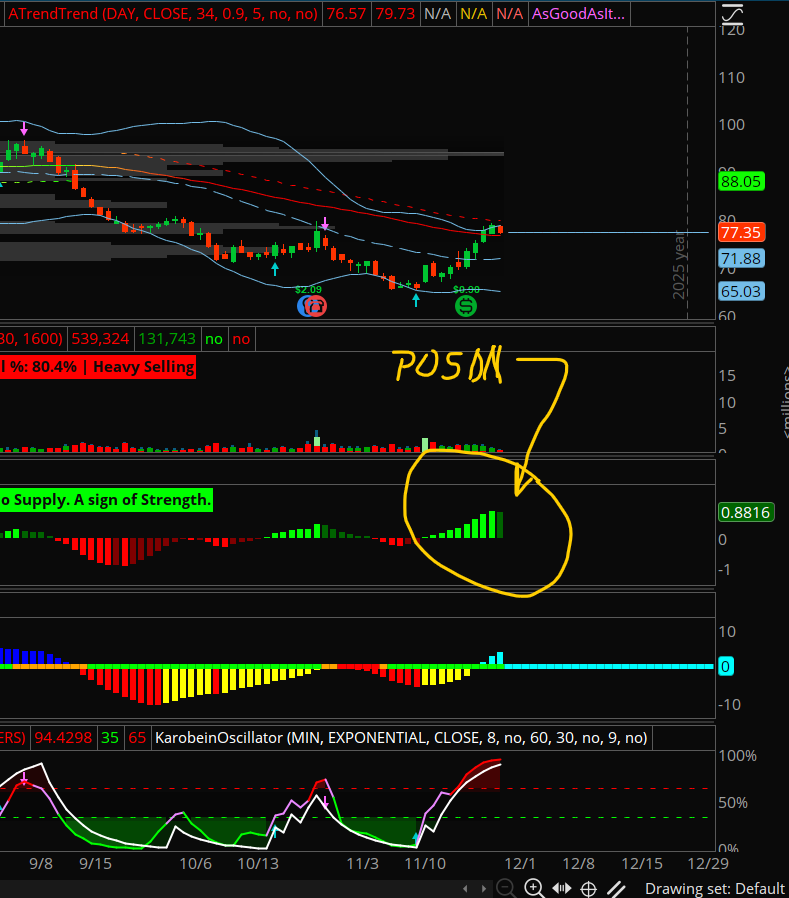The image size is (789, 898).
Task: Open the Drawing set: Default selector
Action: click(x=714, y=888)
